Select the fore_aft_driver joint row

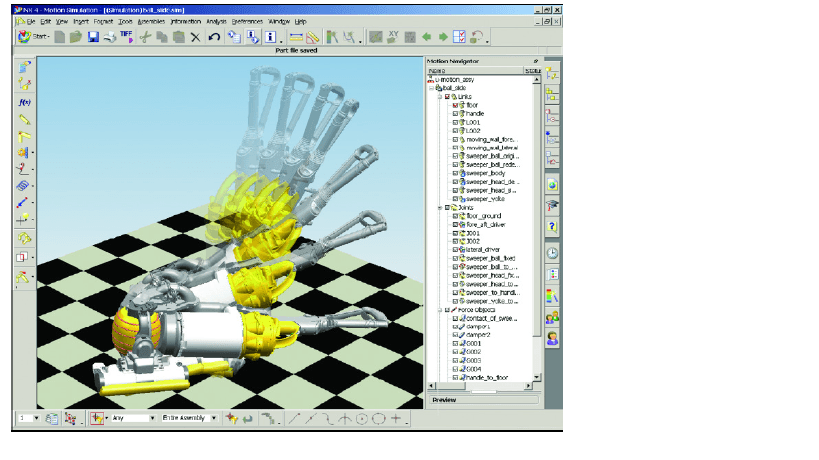pyautogui.click(x=486, y=225)
